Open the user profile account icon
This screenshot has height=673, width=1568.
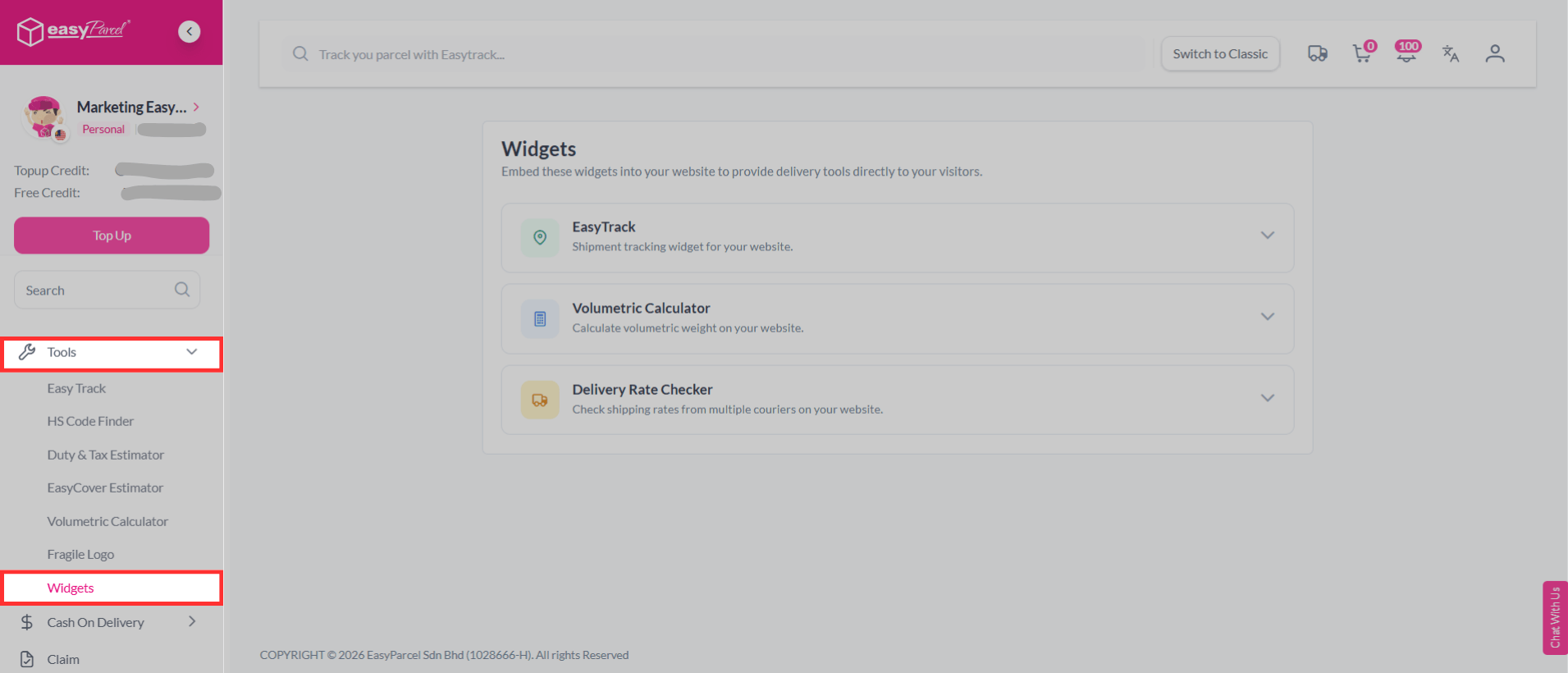1495,53
